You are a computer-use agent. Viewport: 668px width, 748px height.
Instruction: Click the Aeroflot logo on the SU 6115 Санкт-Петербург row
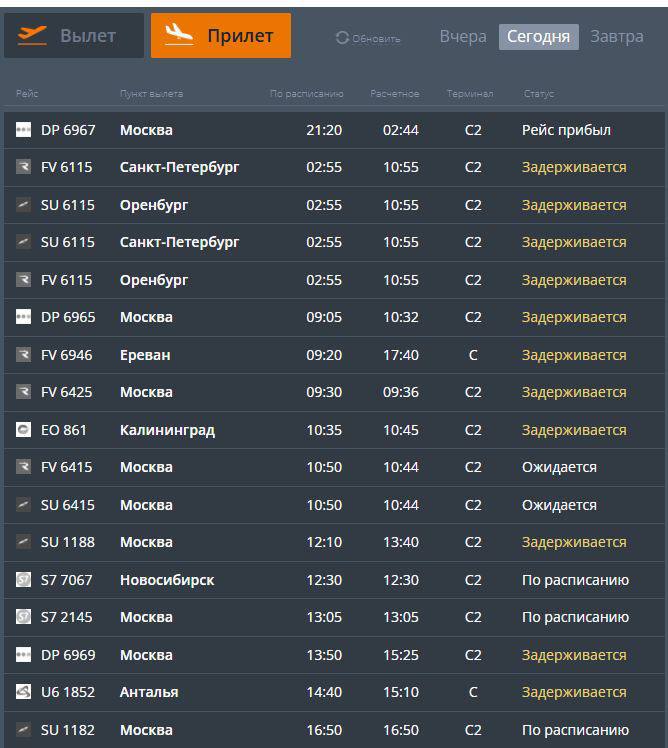click(23, 242)
